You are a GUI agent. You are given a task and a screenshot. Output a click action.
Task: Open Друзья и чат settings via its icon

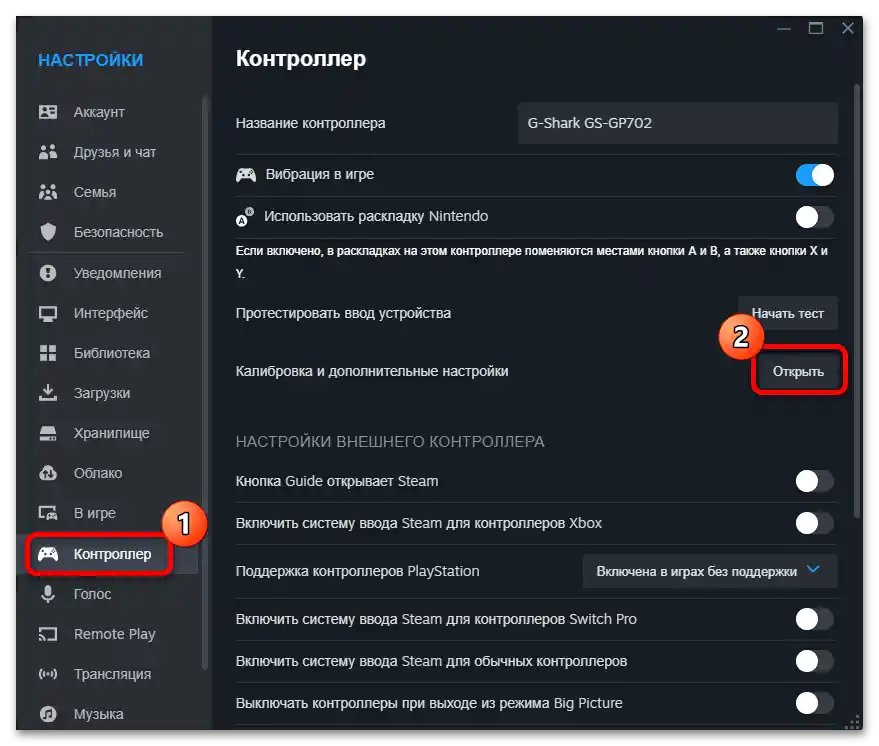pyautogui.click(x=47, y=152)
